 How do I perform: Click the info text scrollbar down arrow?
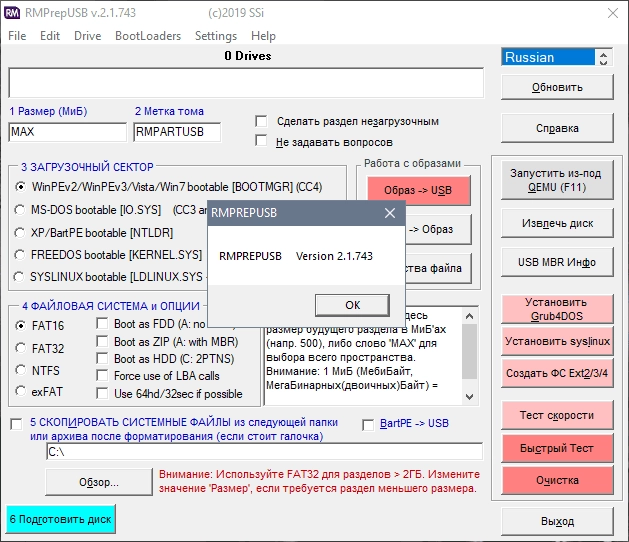469,397
